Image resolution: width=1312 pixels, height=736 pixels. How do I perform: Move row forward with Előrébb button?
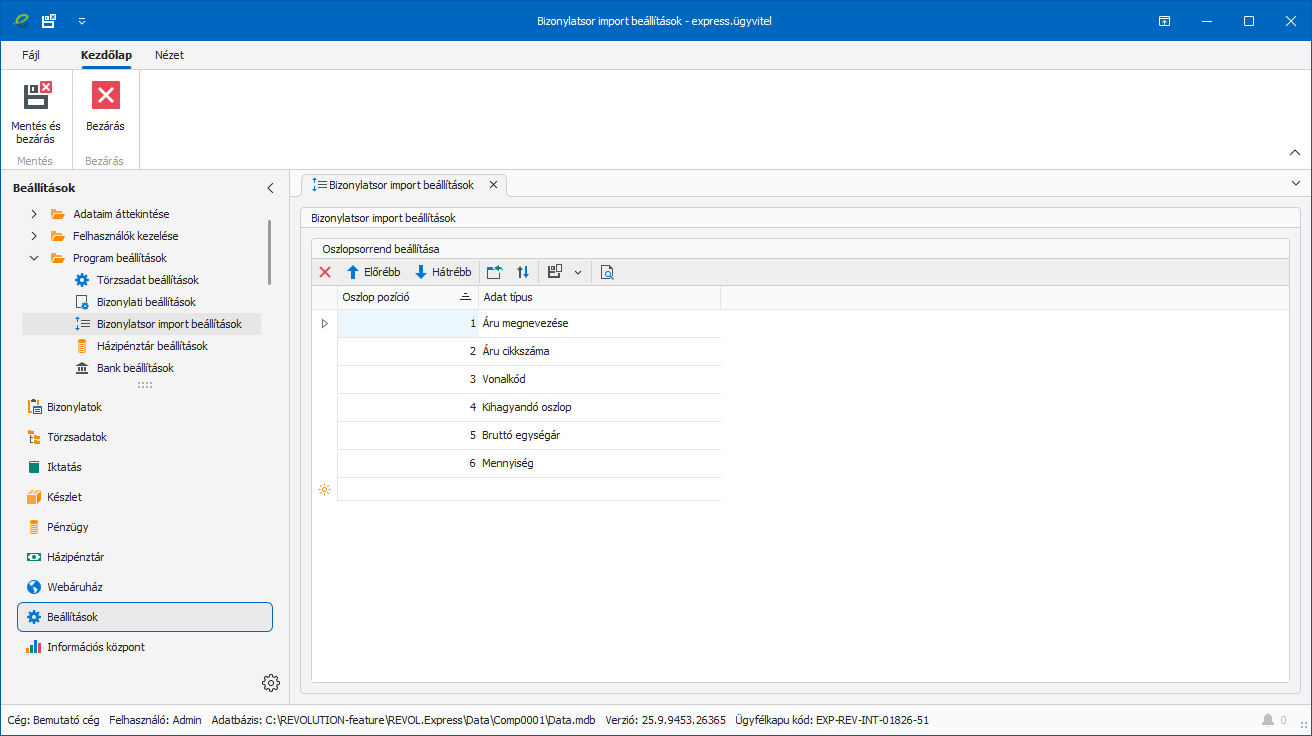point(373,272)
